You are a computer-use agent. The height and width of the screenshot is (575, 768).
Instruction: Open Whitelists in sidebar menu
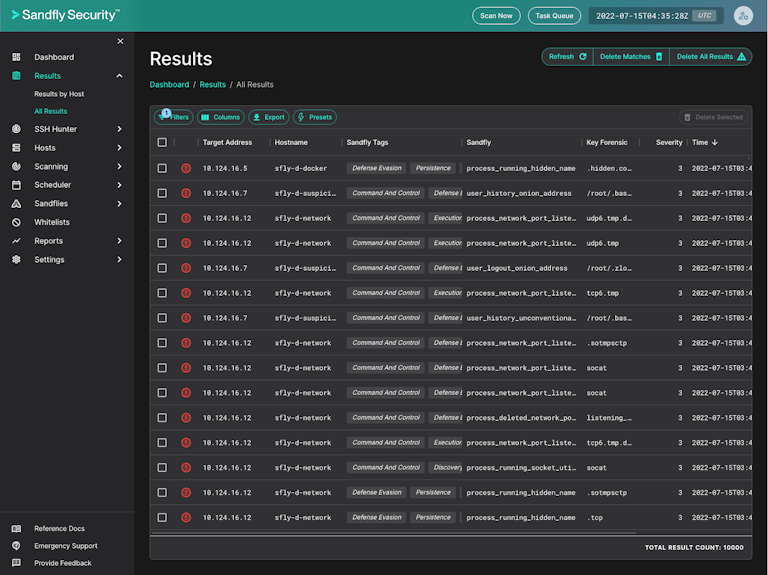pyautogui.click(x=52, y=222)
